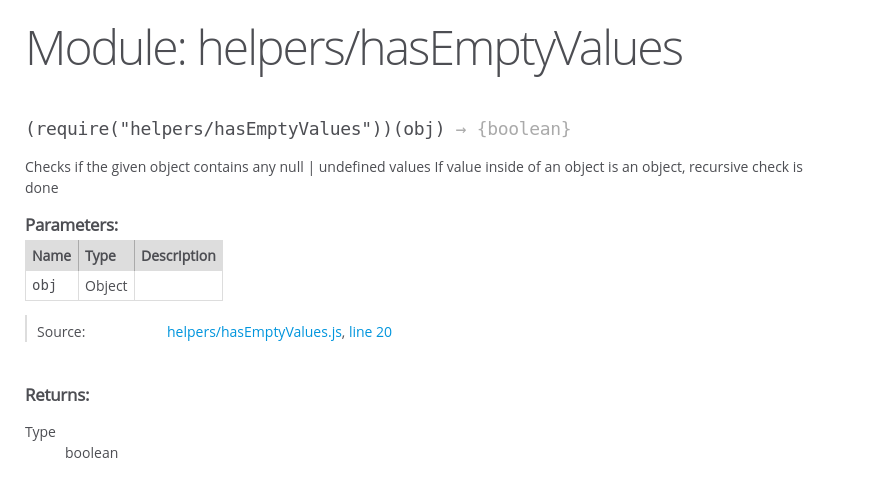Click the Type label under Returns
Viewport: 874px width, 500px height.
pos(40,433)
